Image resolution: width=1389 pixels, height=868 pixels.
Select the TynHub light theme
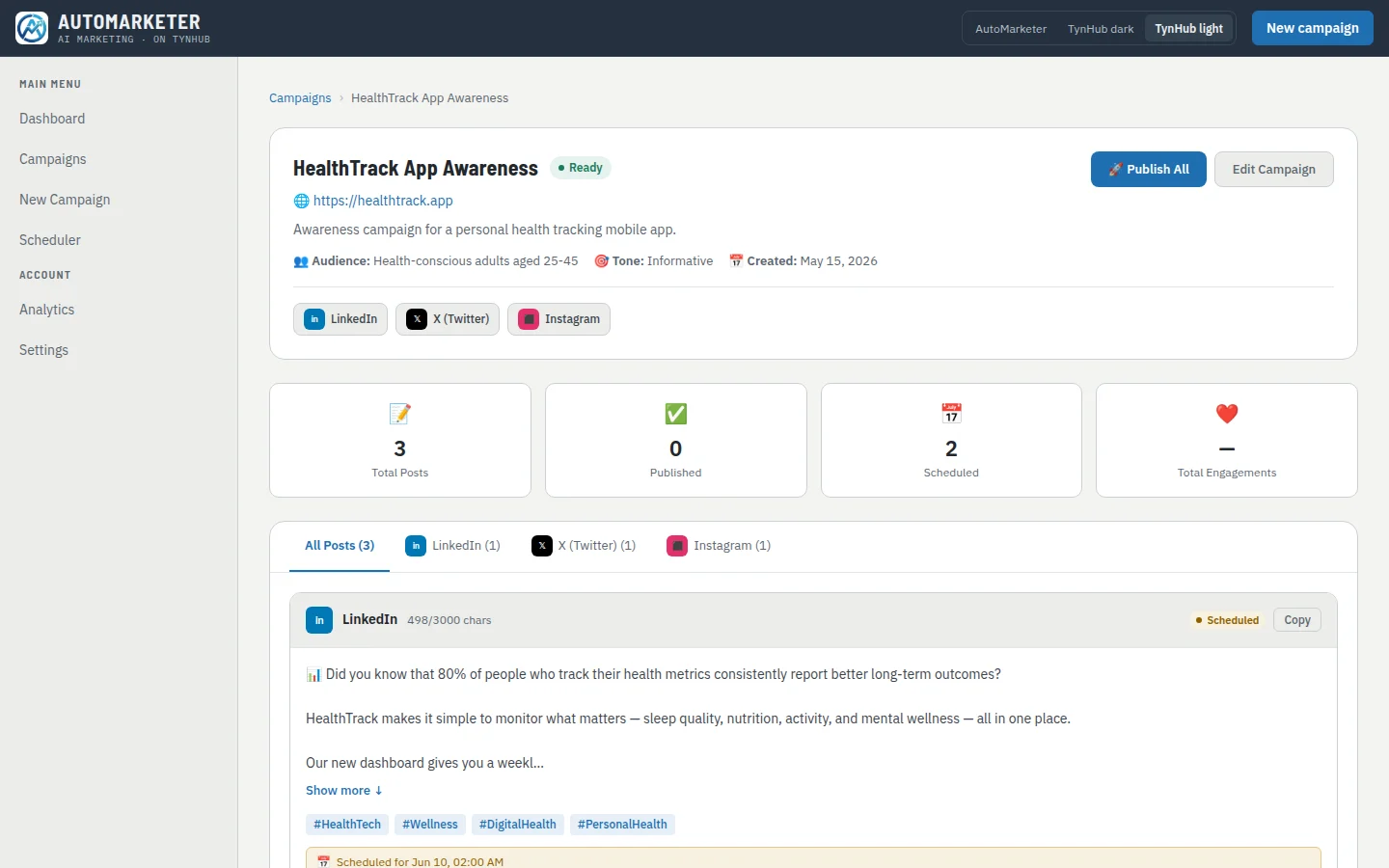1188,29
